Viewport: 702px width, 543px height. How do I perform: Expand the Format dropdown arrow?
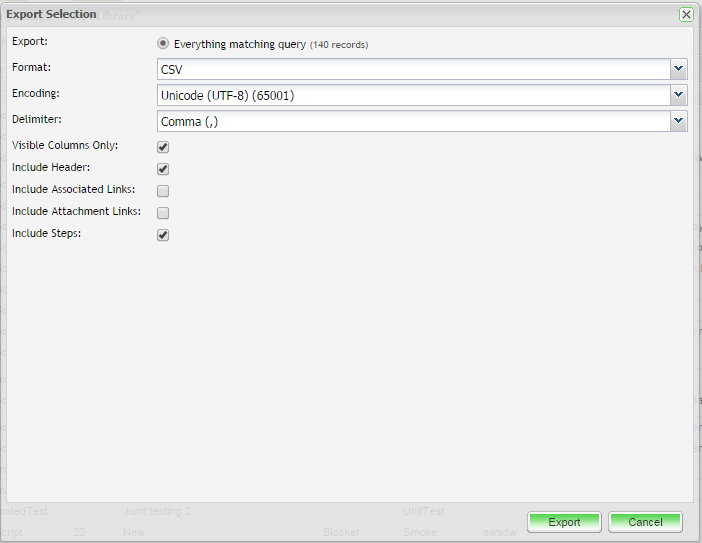[679, 69]
